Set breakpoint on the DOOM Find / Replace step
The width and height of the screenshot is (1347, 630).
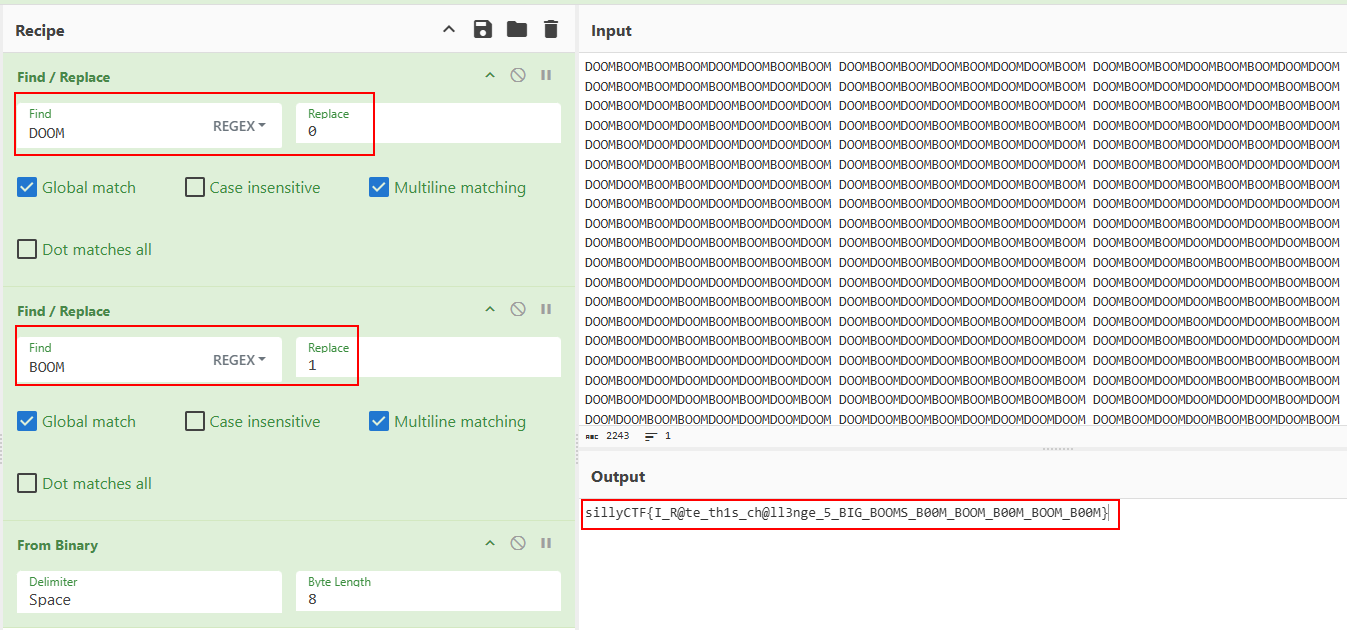(546, 75)
